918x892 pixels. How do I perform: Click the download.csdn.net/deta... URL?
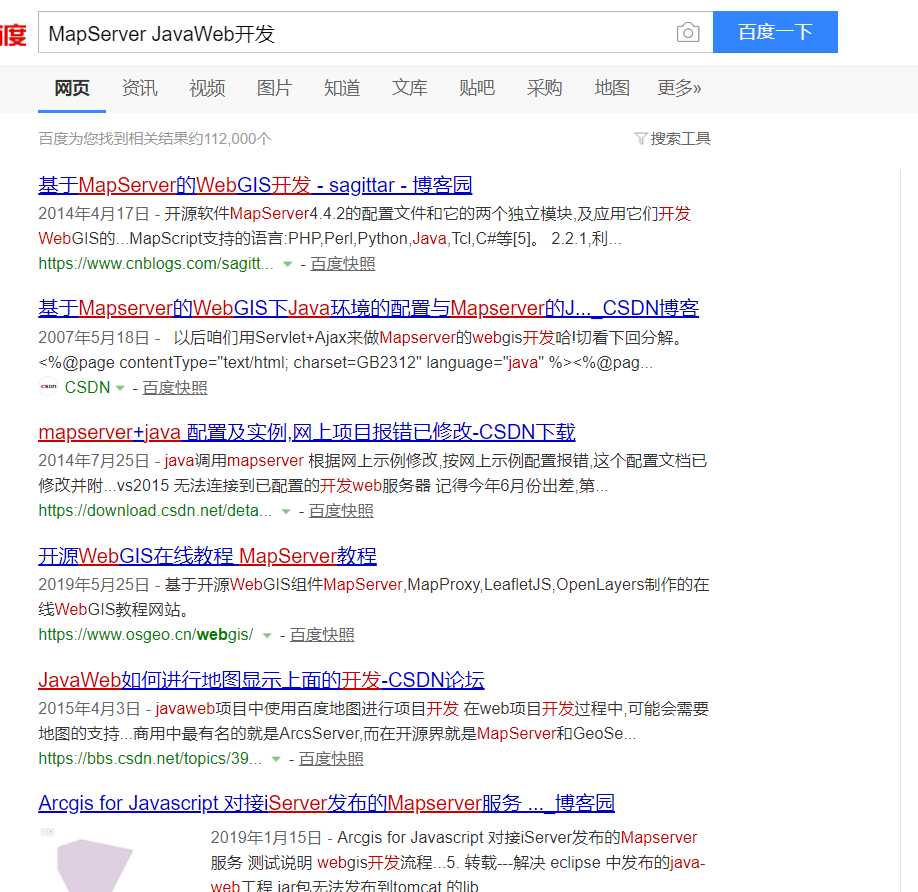[x=155, y=510]
